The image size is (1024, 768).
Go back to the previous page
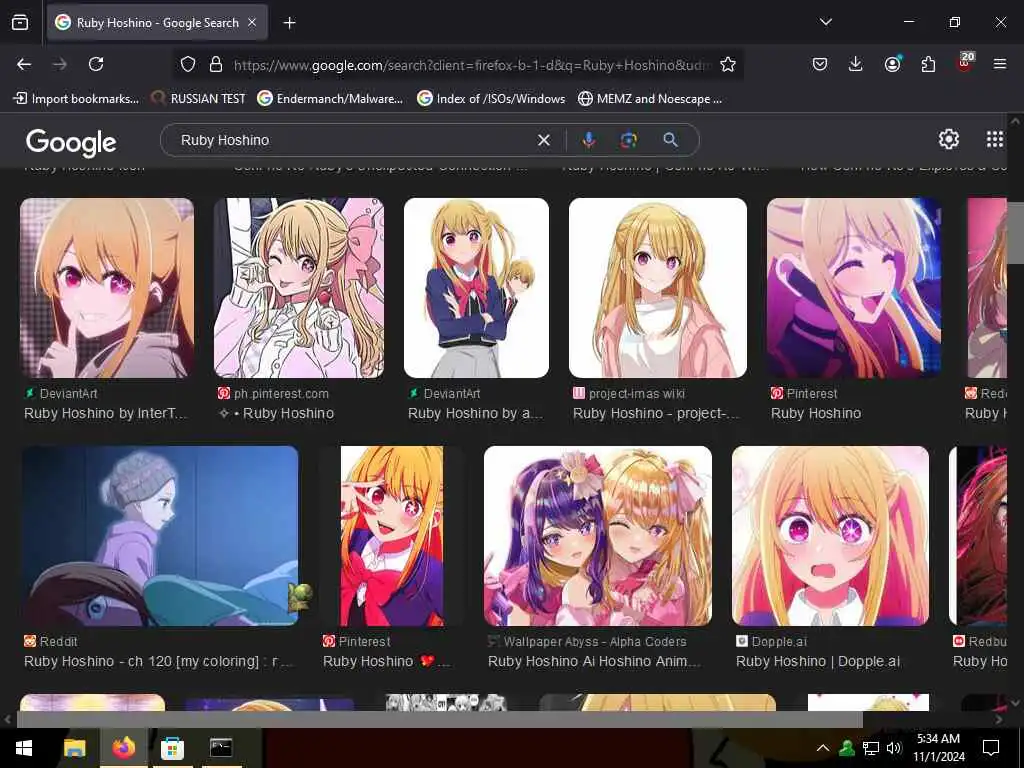tap(24, 64)
